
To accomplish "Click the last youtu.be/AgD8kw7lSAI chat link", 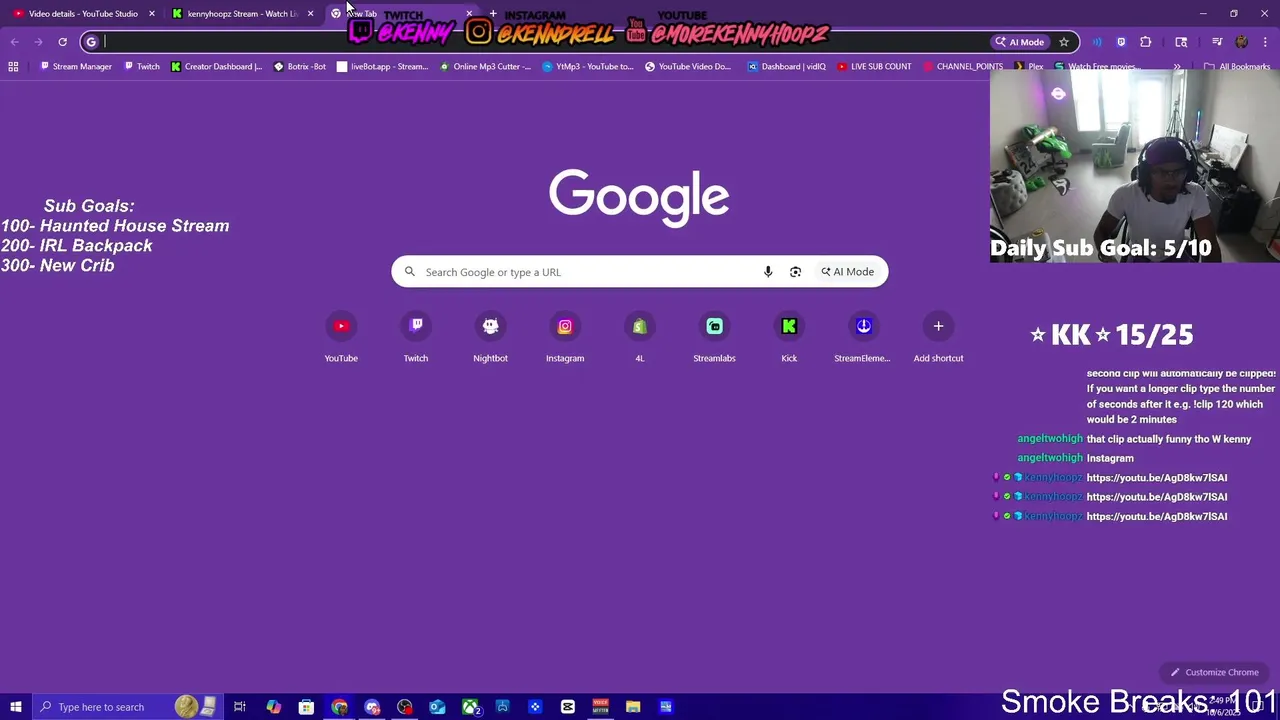I will [1156, 517].
